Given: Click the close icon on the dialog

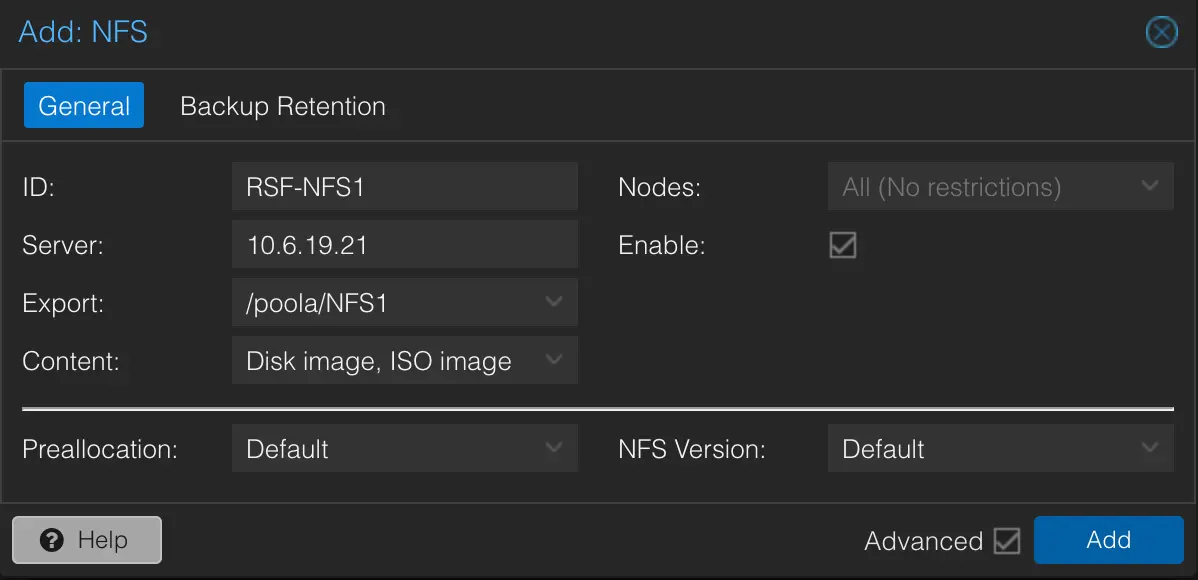Looking at the screenshot, I should 1161,32.
